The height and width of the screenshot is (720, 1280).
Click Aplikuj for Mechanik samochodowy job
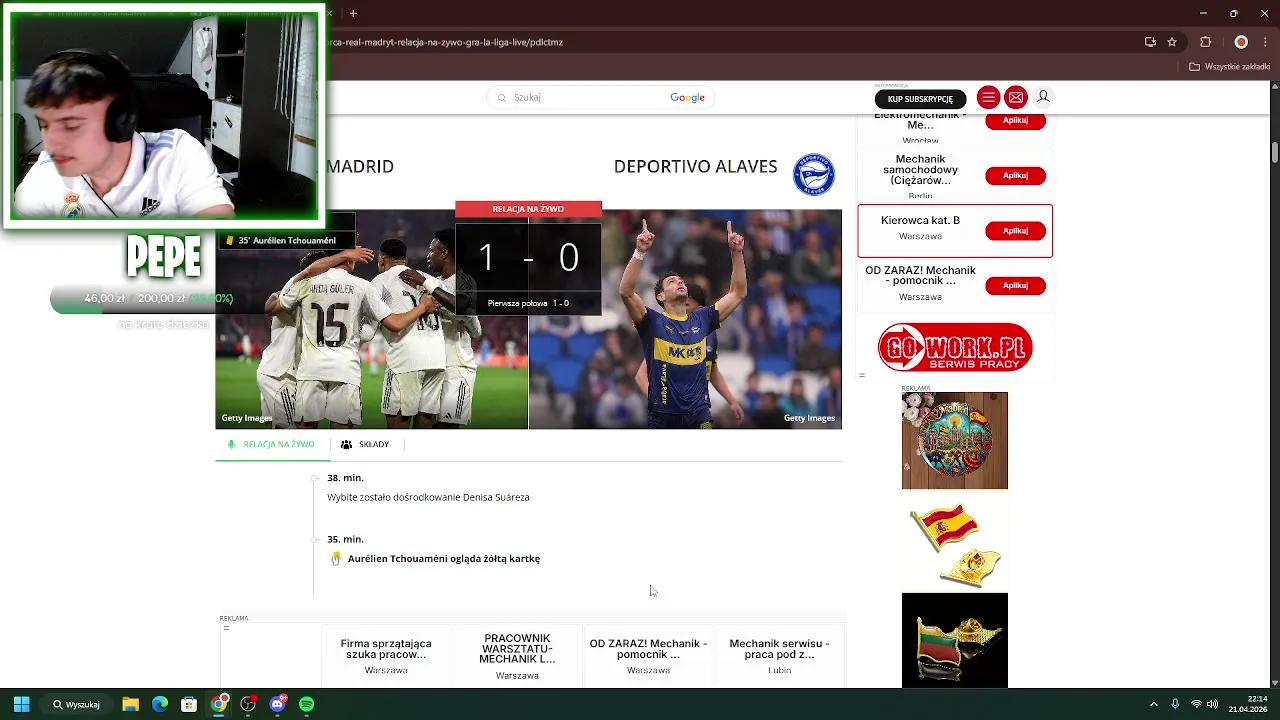1015,175
